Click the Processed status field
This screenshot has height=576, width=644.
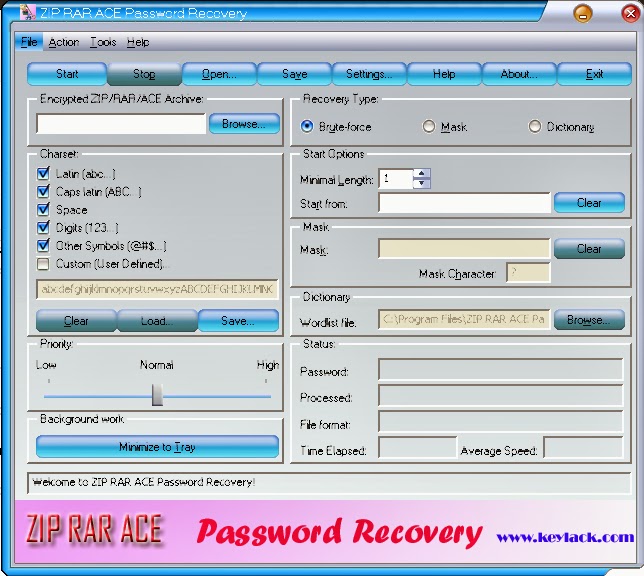click(x=501, y=396)
